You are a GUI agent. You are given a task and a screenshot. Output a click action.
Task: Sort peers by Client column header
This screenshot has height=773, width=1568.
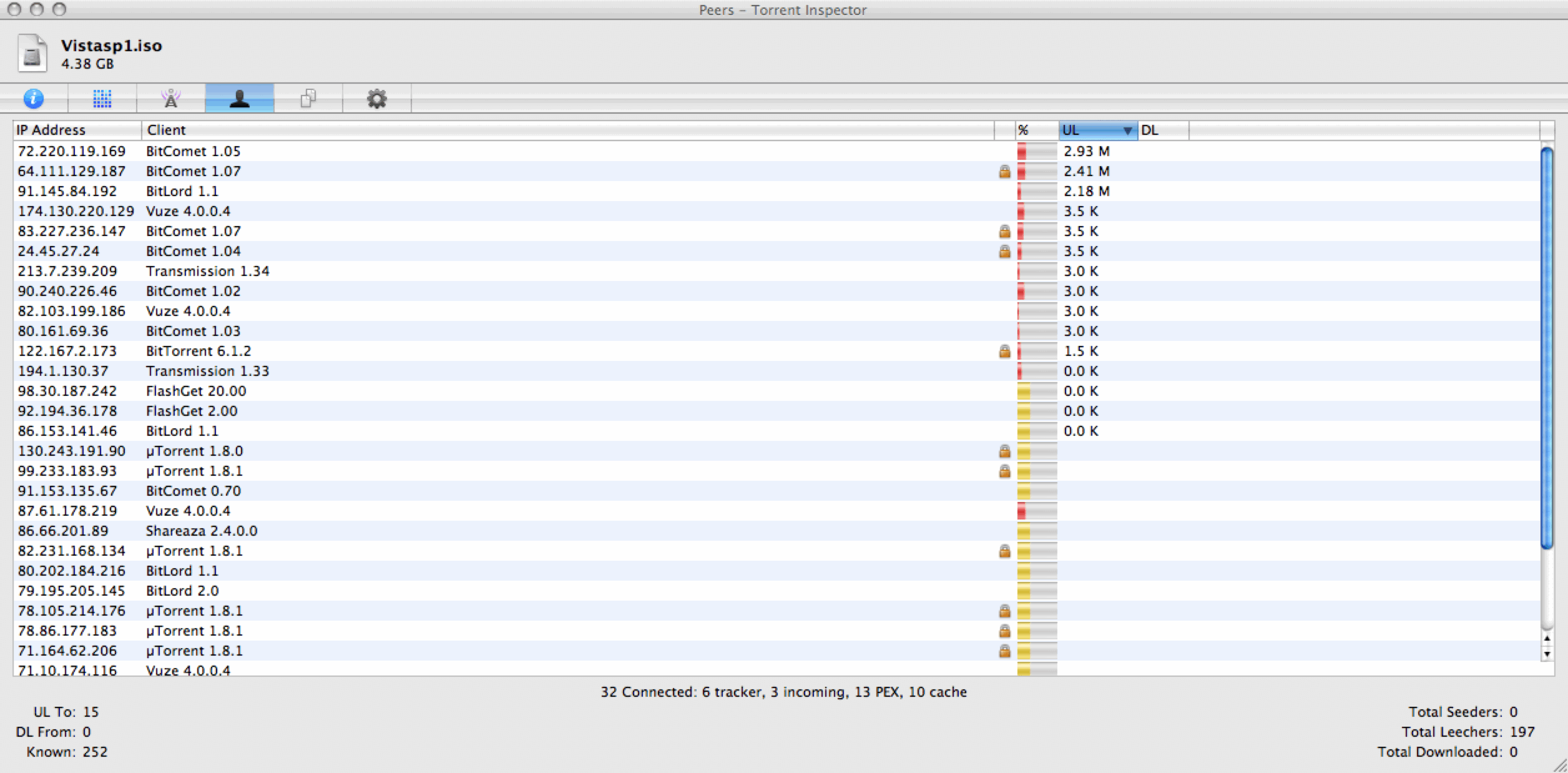tap(567, 130)
